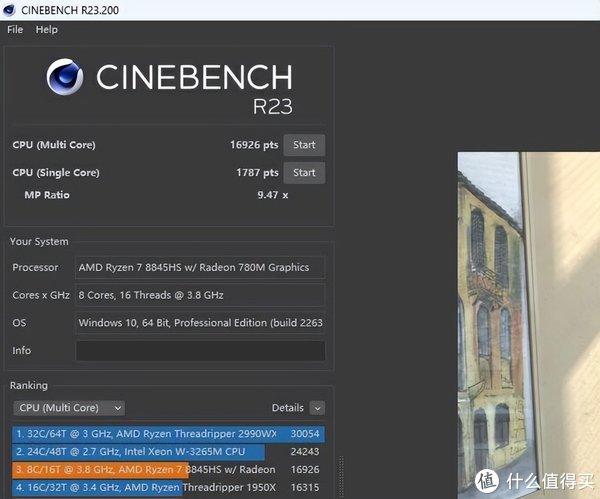Viewport: 600px width, 499px height.
Task: Click the Info input field
Action: click(x=200, y=351)
